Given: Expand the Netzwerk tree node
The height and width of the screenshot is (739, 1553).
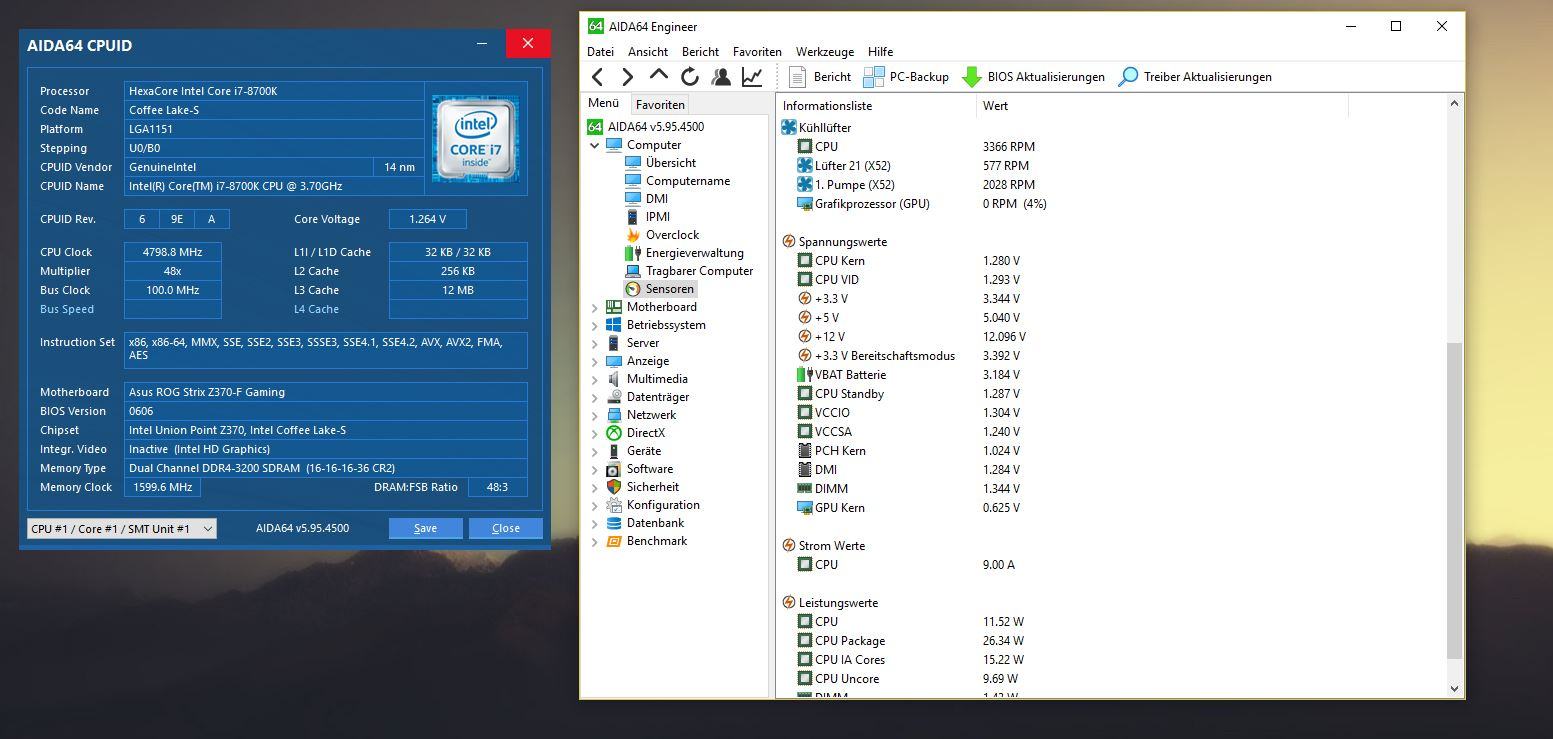Looking at the screenshot, I should click(x=595, y=416).
